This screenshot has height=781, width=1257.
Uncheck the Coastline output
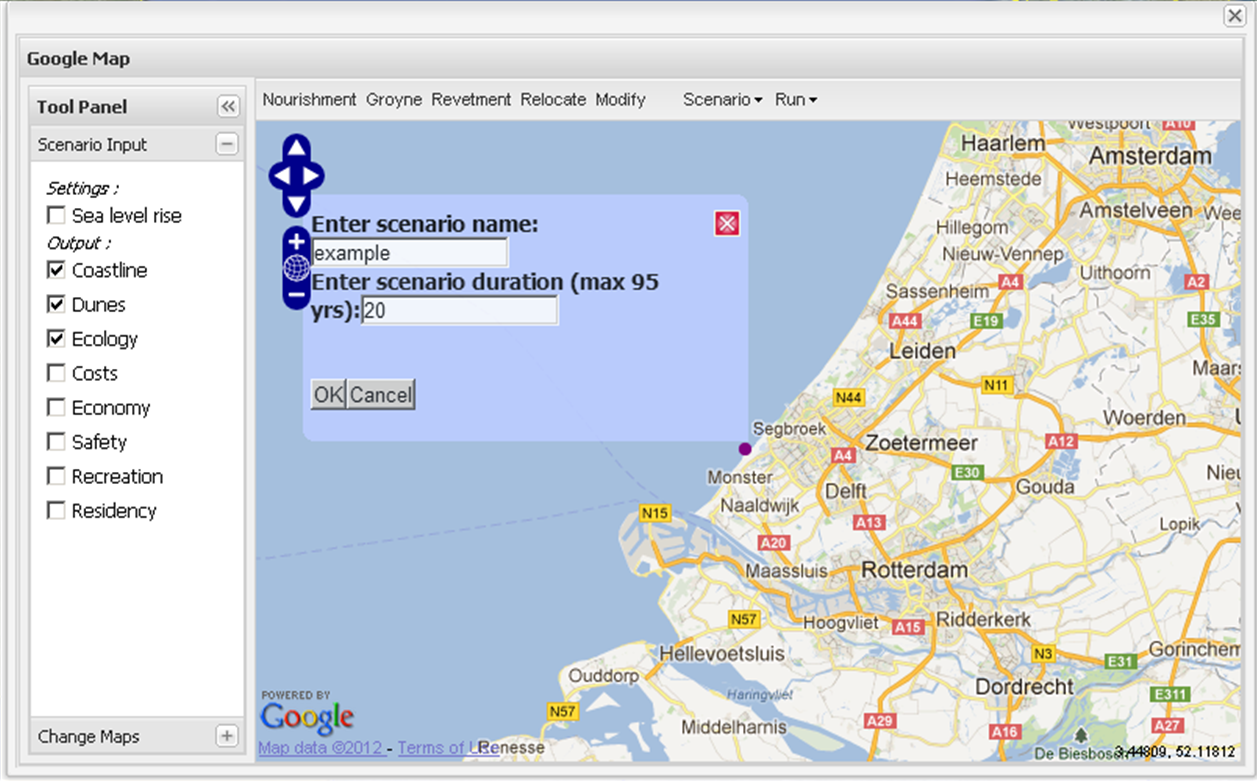56,270
